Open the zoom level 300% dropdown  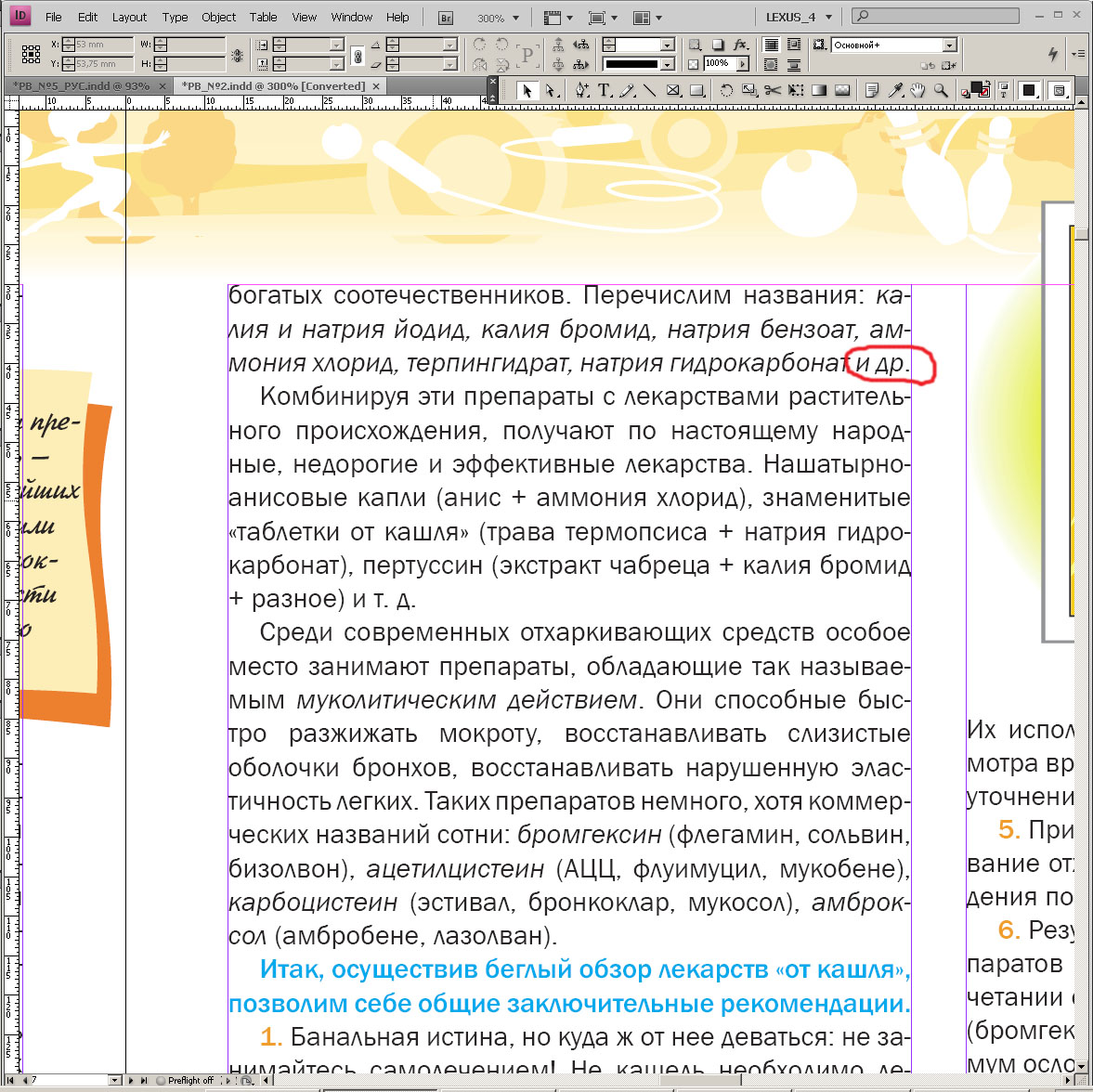click(x=515, y=18)
